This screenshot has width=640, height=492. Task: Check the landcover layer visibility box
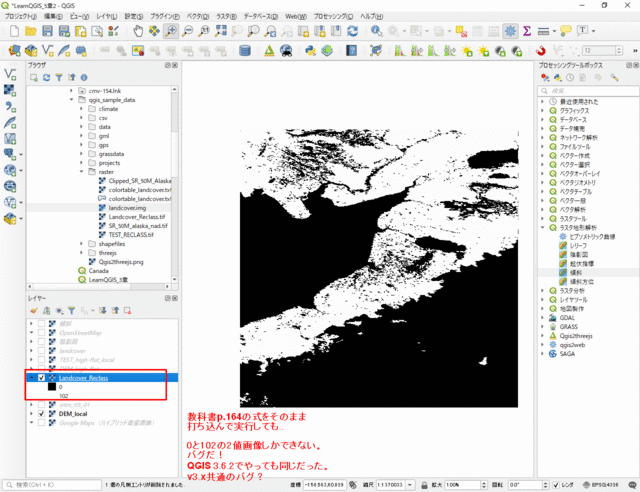[x=41, y=351]
